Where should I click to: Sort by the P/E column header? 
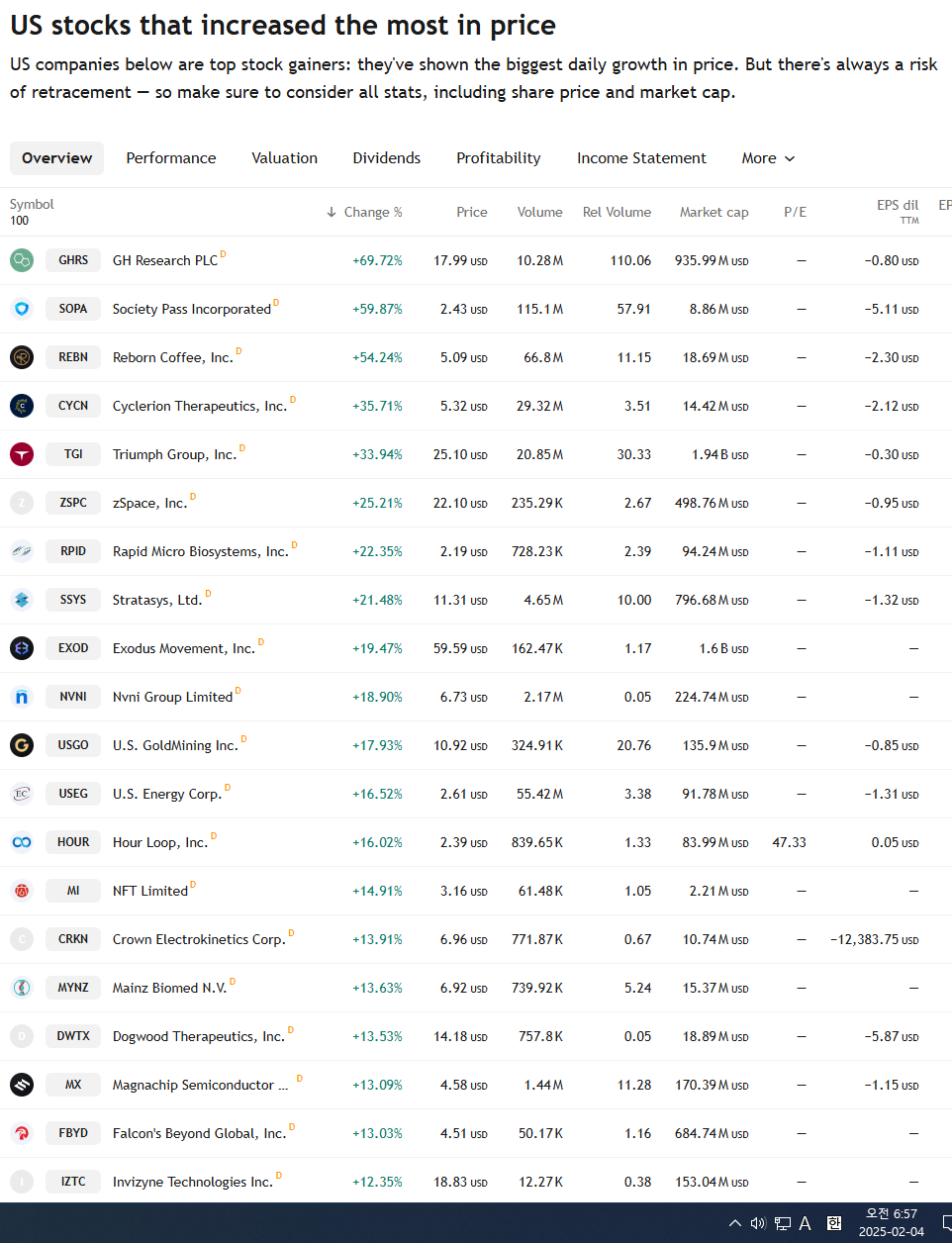[795, 212]
